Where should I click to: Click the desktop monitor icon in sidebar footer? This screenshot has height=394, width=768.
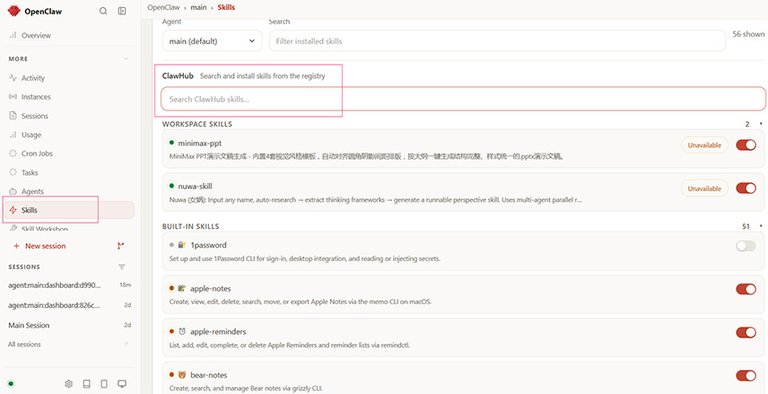coord(122,383)
